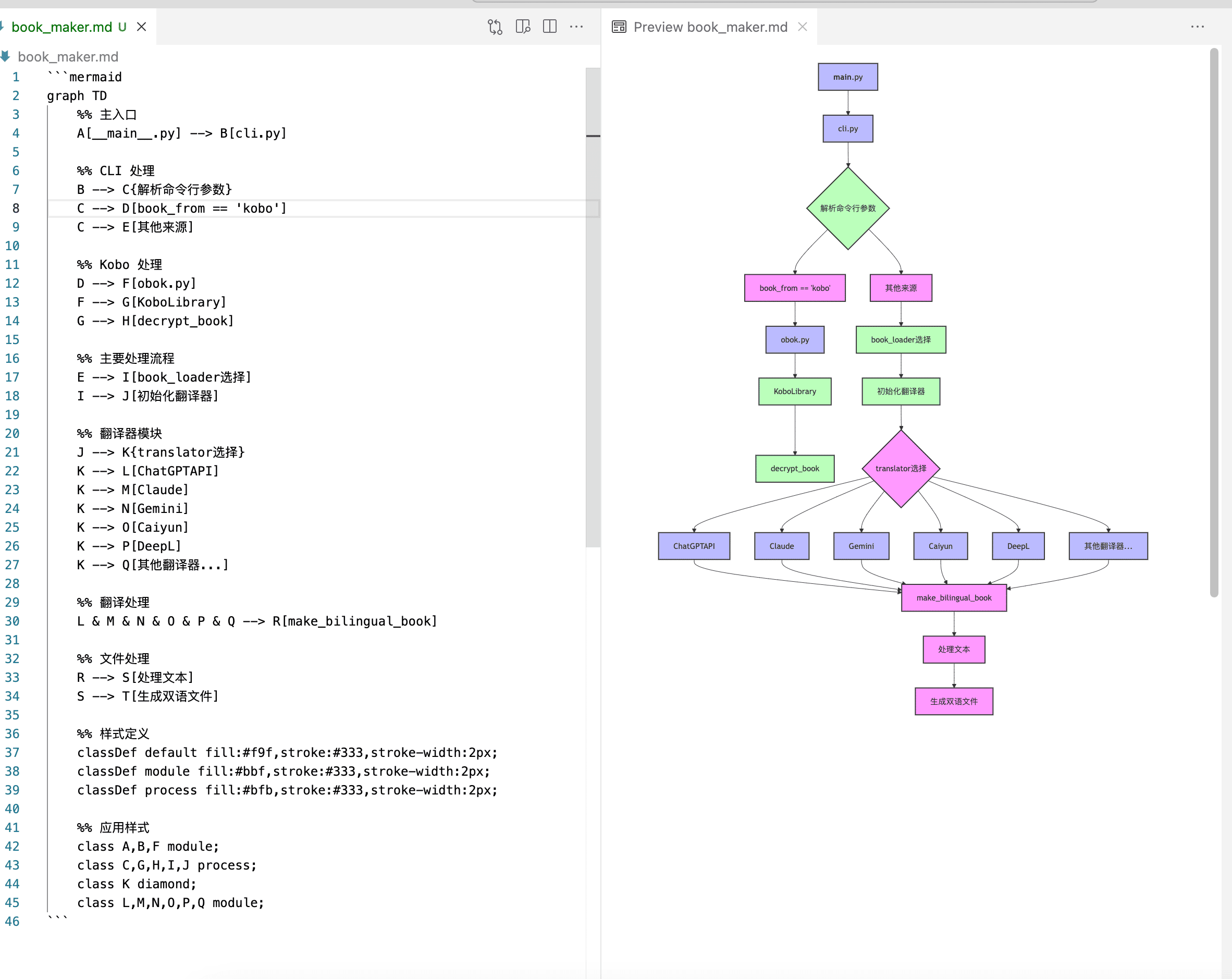Click line F --> G[KoboLibrary]
1232x979 pixels.
coord(152,302)
